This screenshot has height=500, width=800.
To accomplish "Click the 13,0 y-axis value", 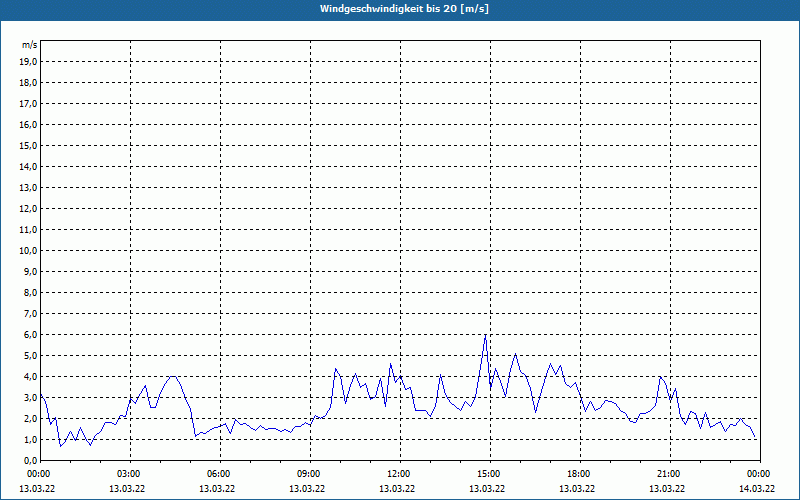I will coord(29,188).
